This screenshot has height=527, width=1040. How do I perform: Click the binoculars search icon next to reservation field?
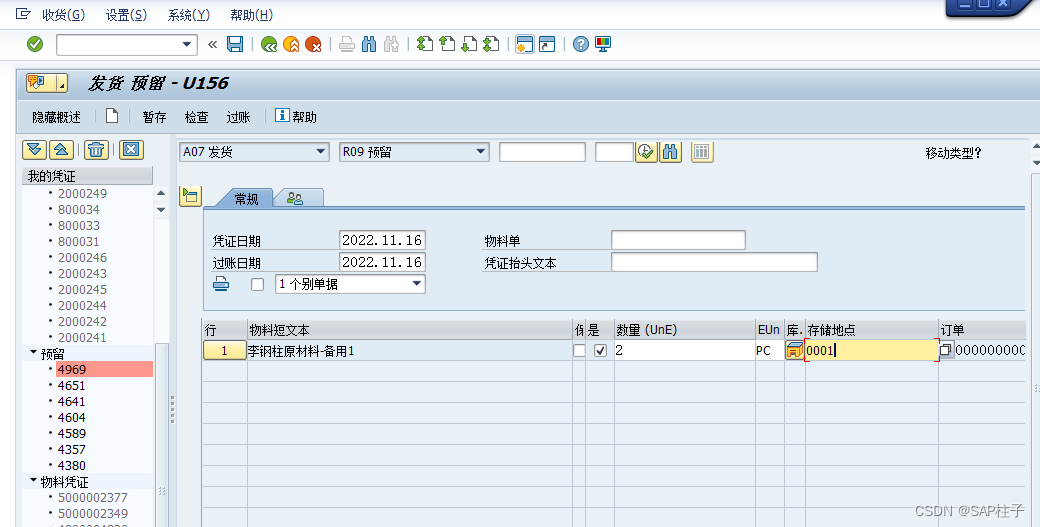coord(671,152)
